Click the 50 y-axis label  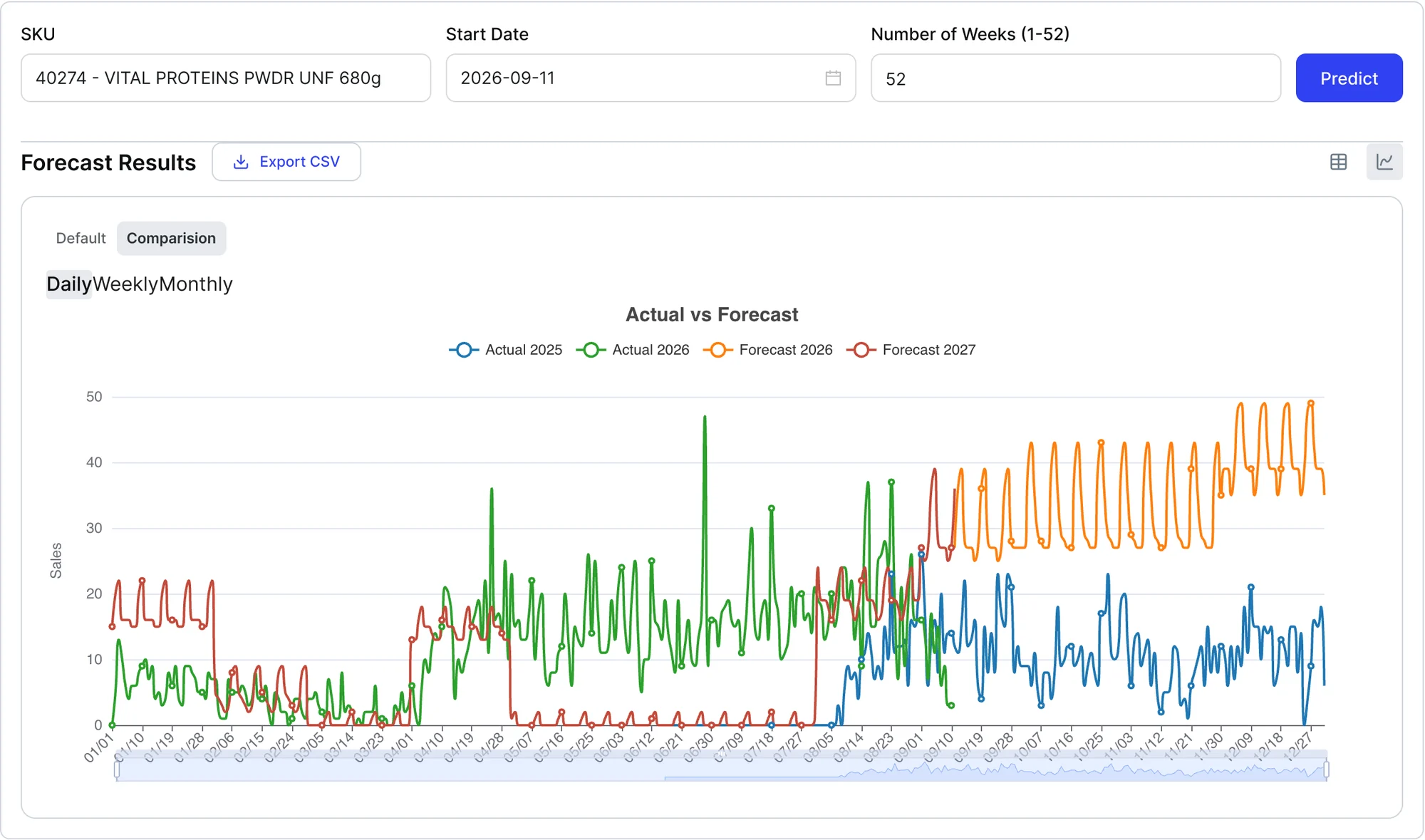pos(94,397)
